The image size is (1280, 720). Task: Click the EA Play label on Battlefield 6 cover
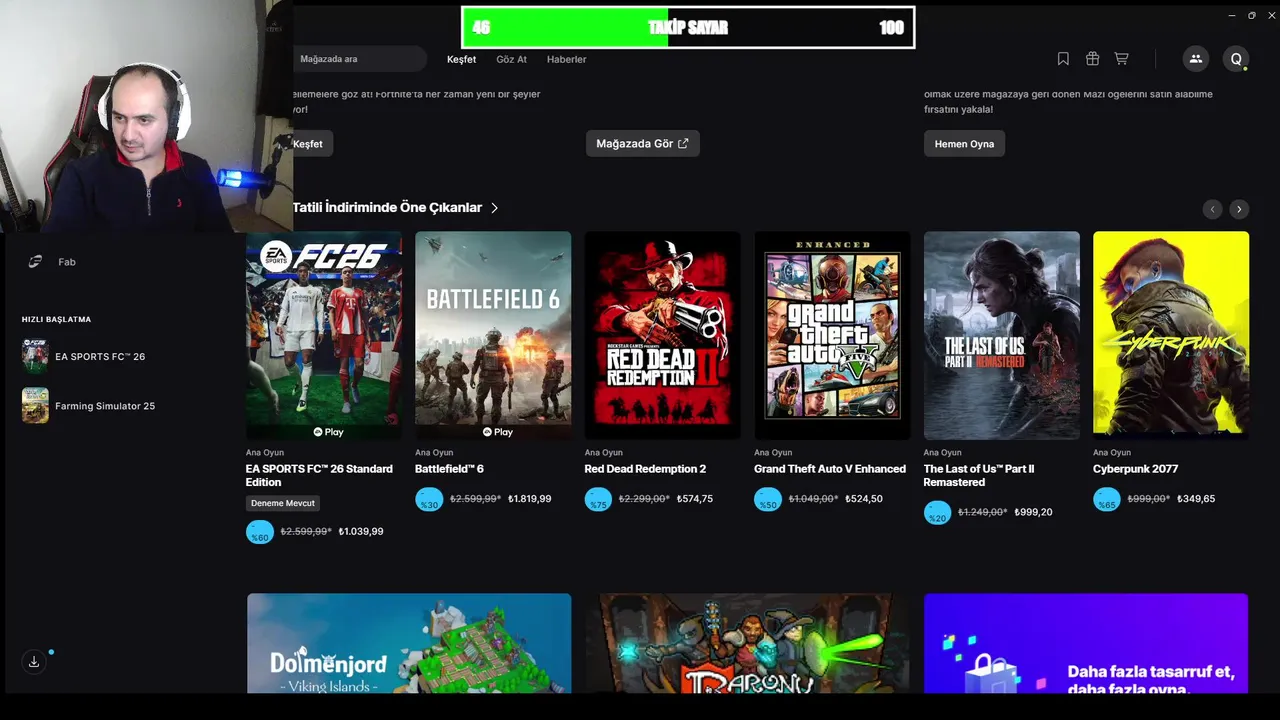tap(497, 432)
